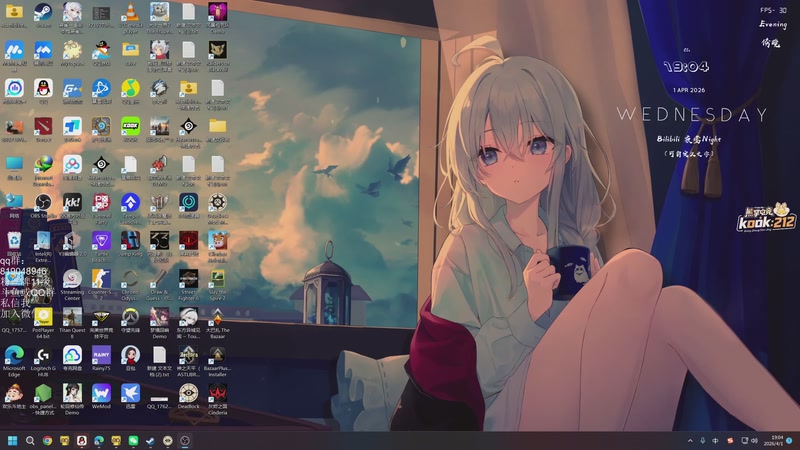Open QQ from the taskbar
This screenshot has height=450, width=800.
click(x=82, y=440)
